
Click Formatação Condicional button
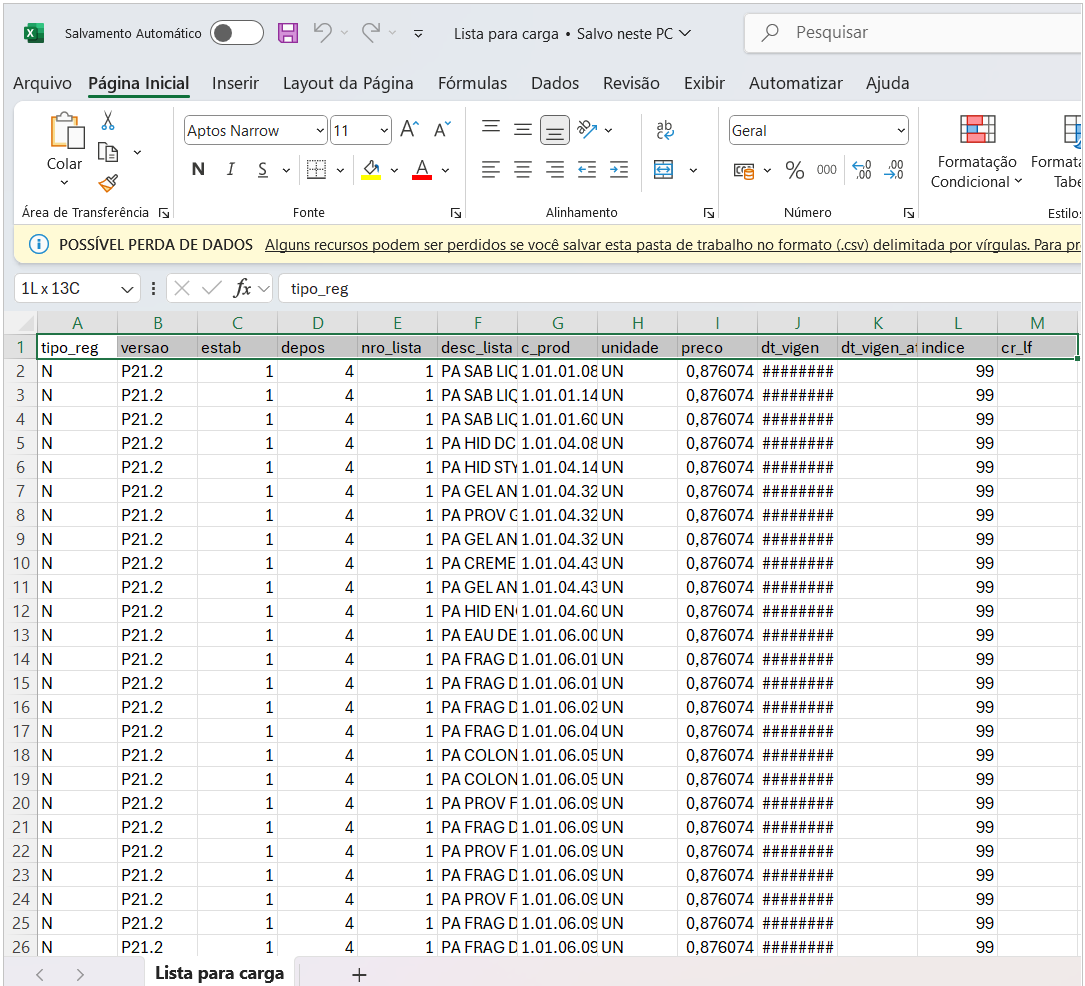[x=977, y=150]
